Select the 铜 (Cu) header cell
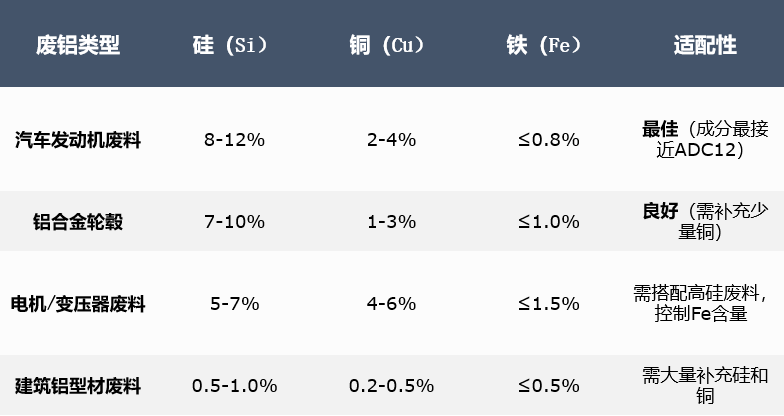This screenshot has width=784, height=416. (x=391, y=45)
